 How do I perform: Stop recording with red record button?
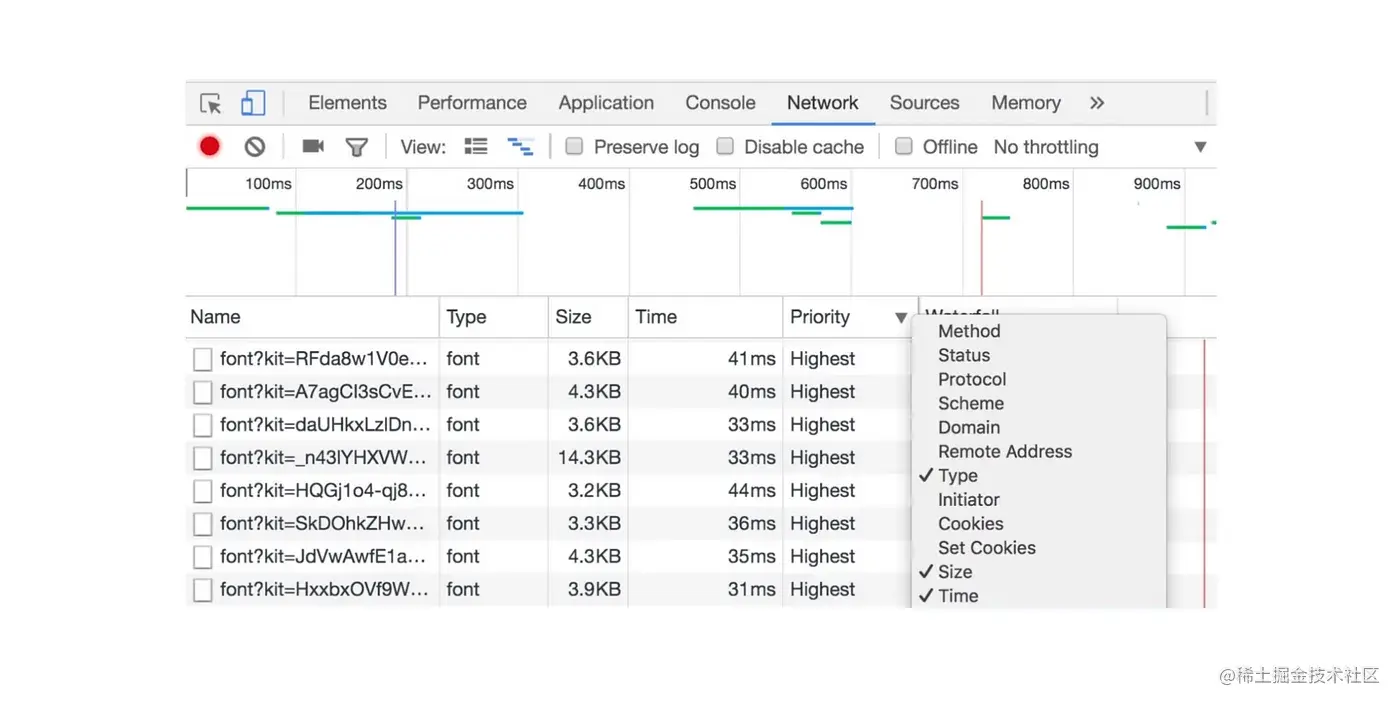209,147
